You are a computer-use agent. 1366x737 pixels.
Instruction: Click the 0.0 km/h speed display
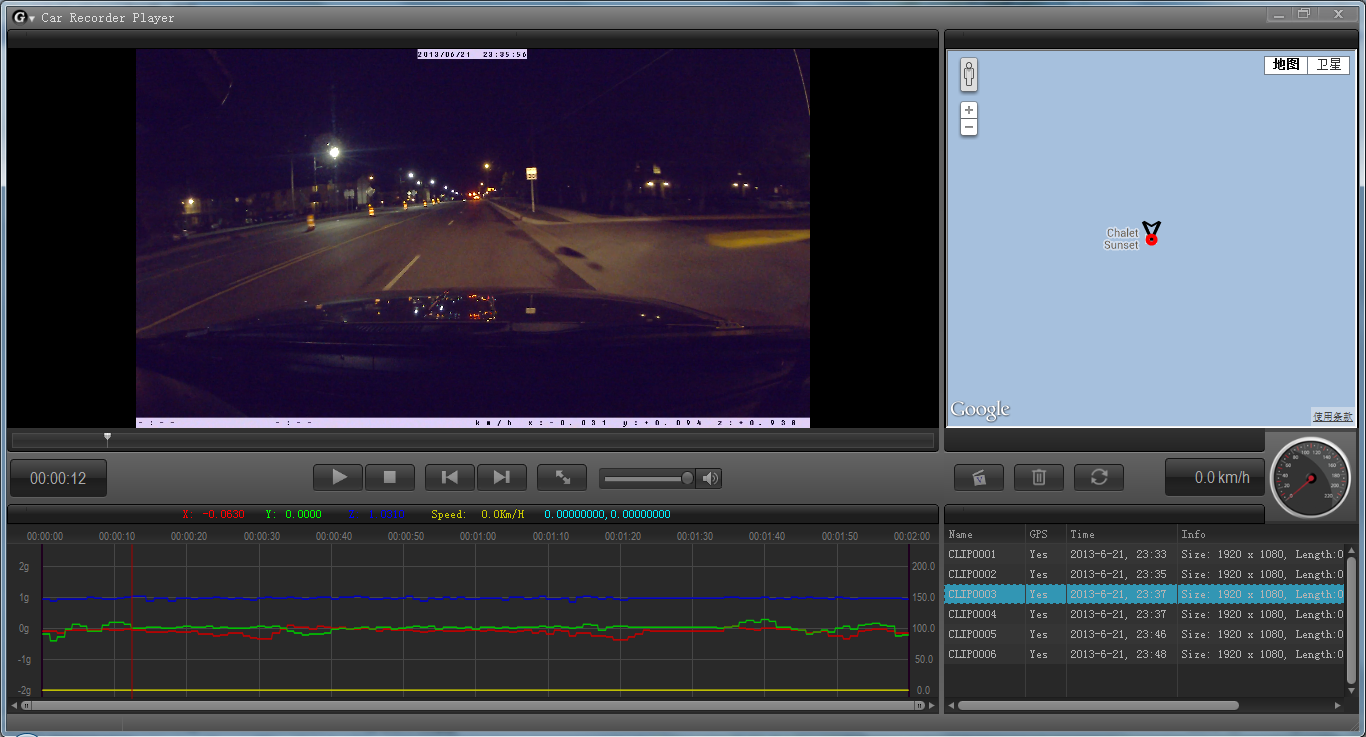tap(1214, 478)
